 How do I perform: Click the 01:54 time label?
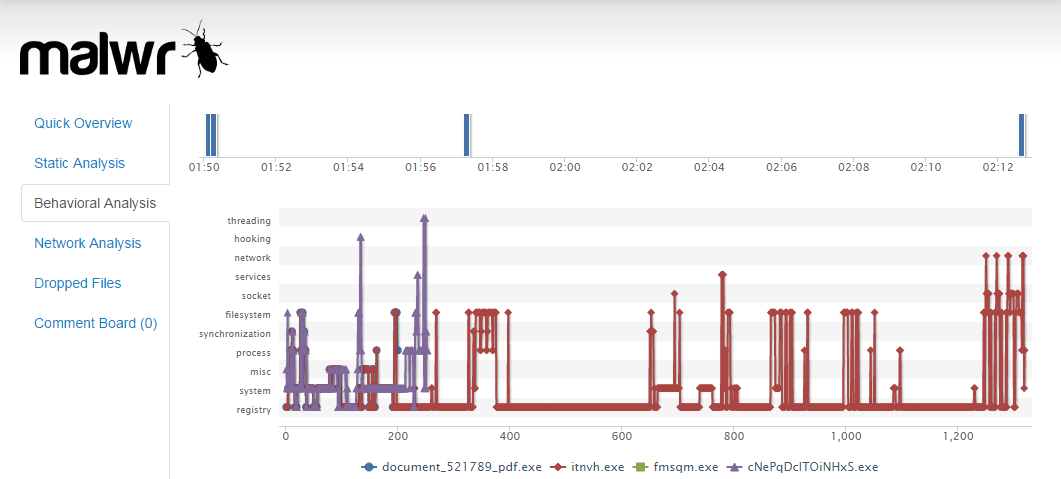click(x=348, y=167)
